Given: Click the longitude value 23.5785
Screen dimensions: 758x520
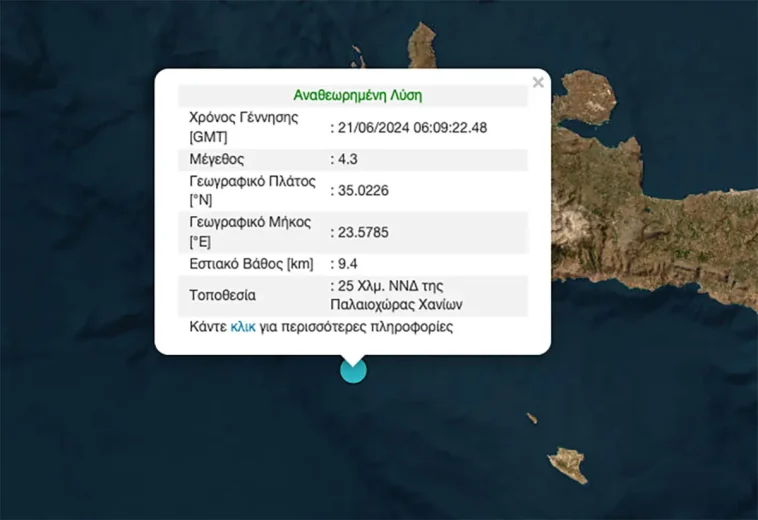Looking at the screenshot, I should (x=363, y=232).
